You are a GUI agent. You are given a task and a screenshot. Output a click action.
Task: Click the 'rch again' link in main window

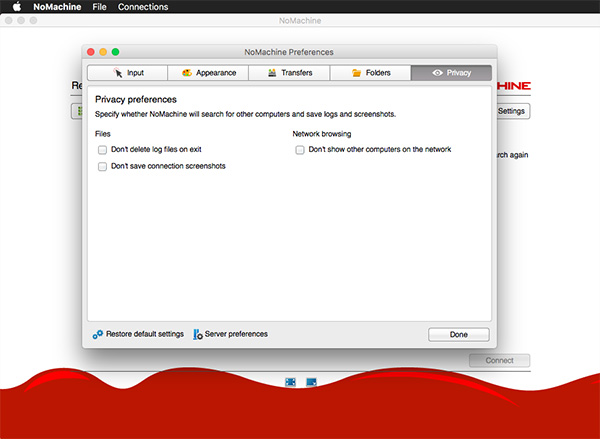pyautogui.click(x=513, y=155)
